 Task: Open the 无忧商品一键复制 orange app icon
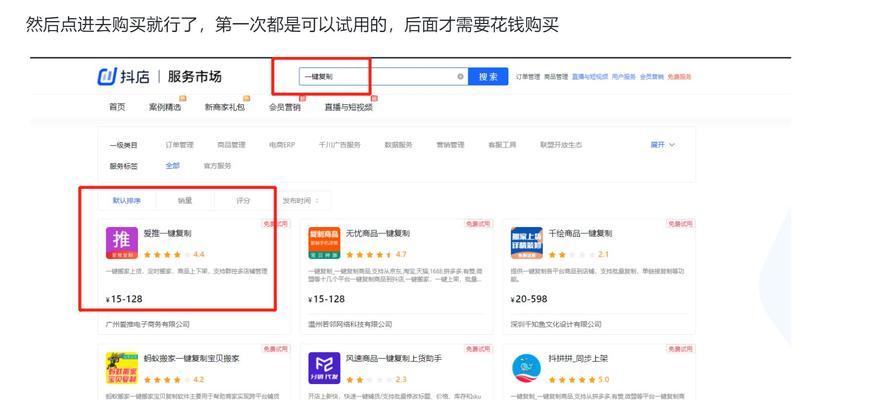pyautogui.click(x=324, y=243)
